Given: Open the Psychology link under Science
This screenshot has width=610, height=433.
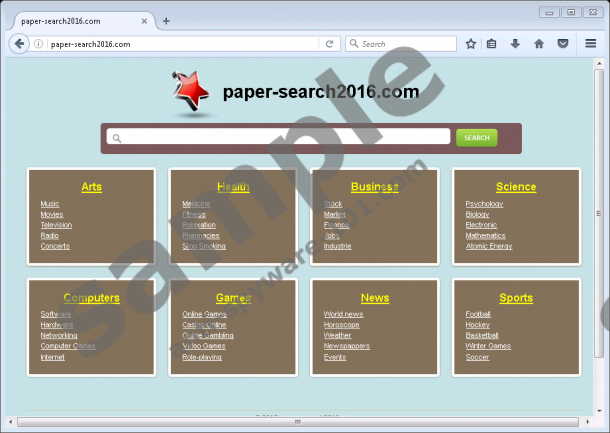Looking at the screenshot, I should tap(484, 204).
